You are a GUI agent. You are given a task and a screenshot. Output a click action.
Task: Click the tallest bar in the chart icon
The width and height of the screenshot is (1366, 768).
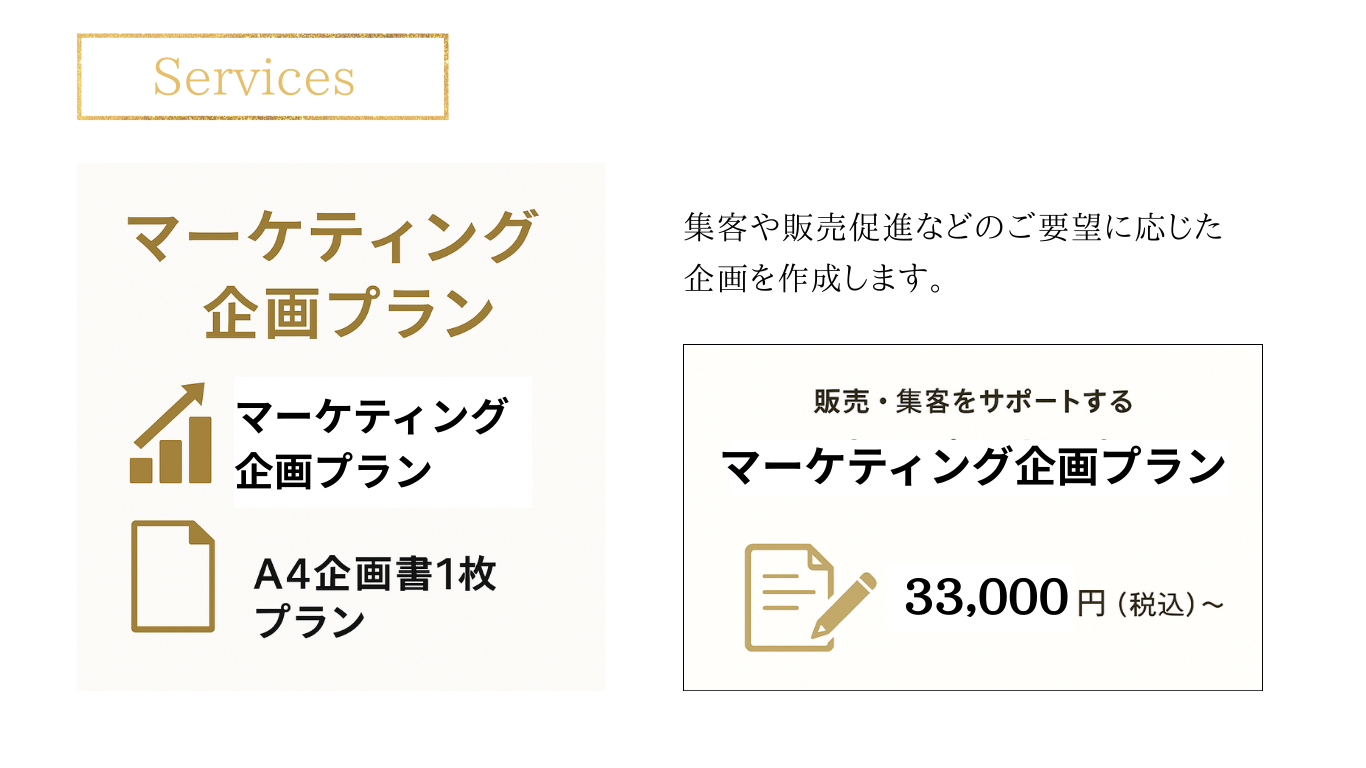tap(200, 450)
